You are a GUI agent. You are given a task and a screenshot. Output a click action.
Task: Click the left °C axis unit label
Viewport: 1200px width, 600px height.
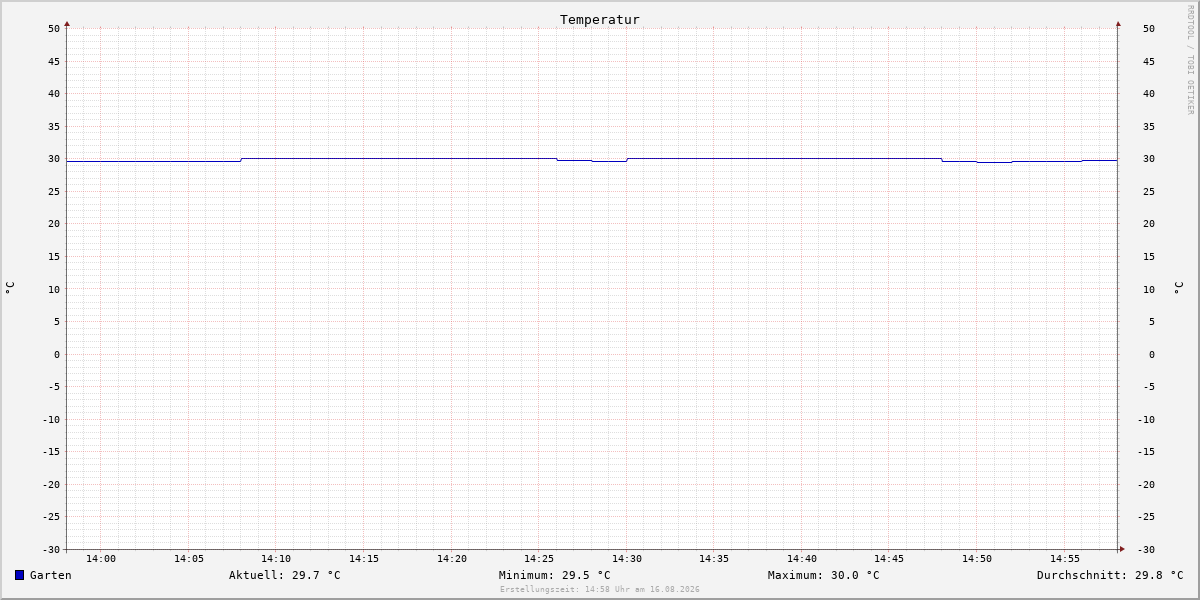[10, 288]
